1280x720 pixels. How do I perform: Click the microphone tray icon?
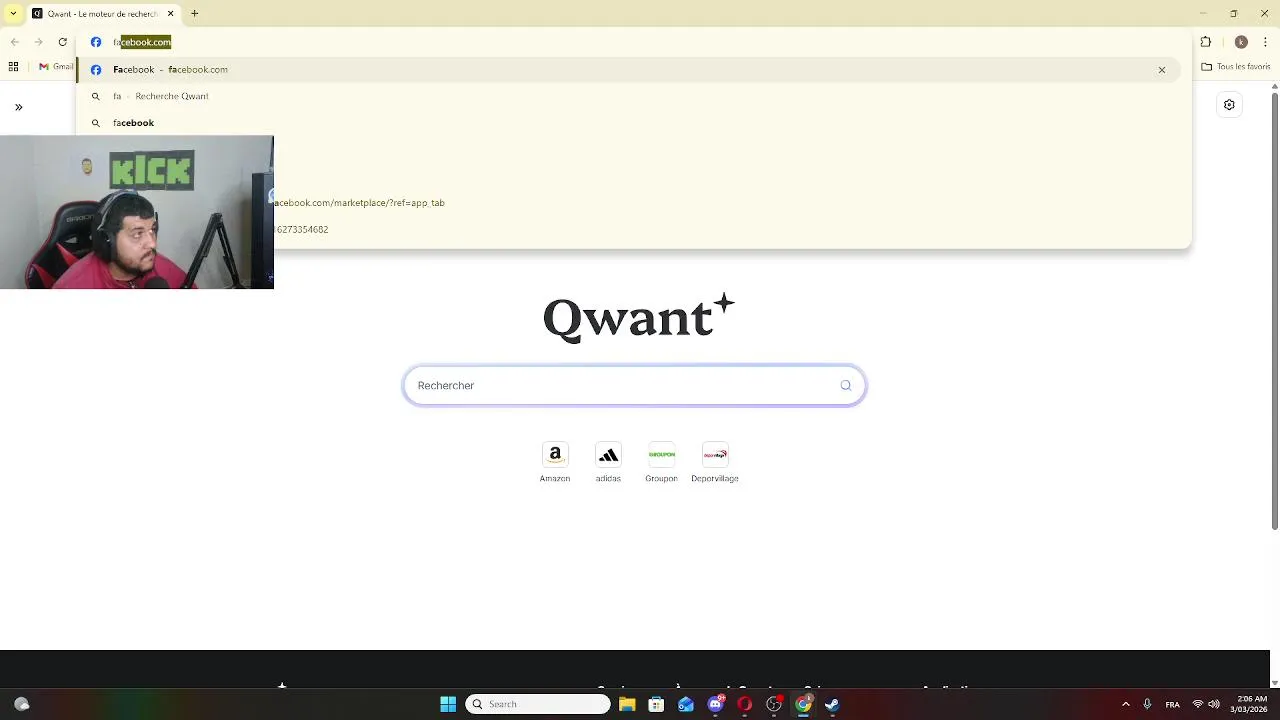point(1147,704)
